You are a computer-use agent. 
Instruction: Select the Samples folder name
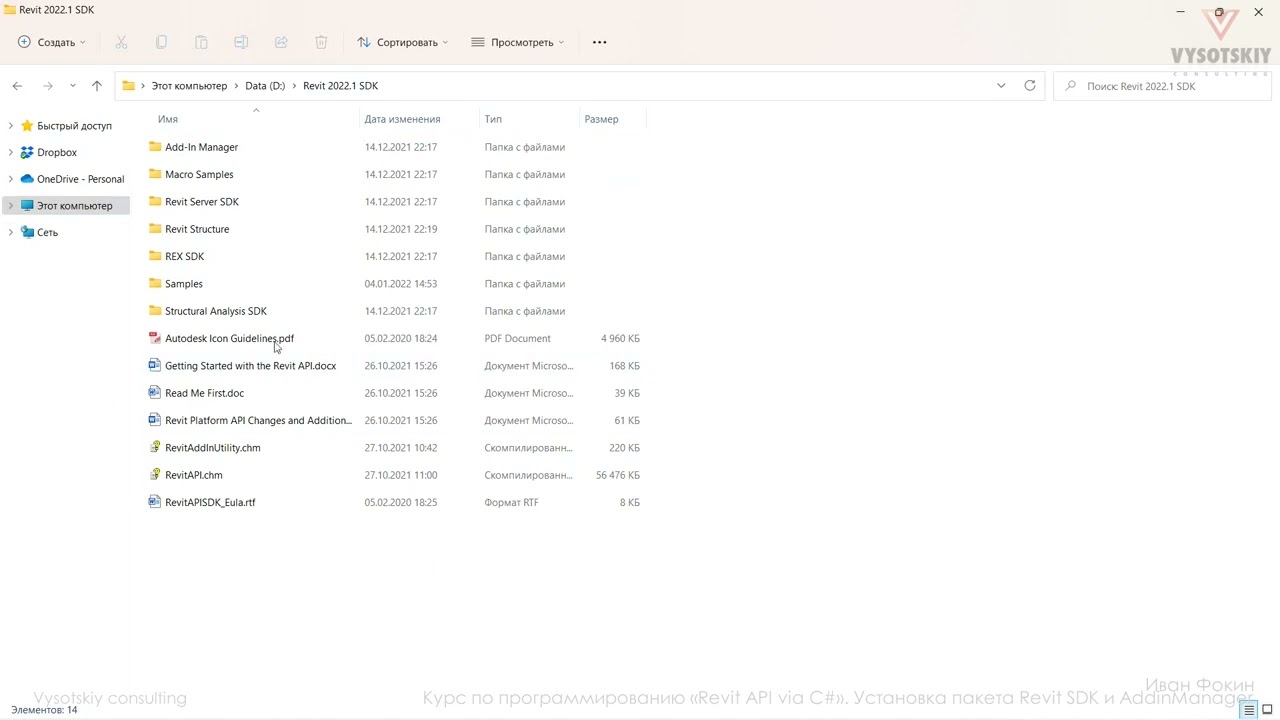click(184, 284)
